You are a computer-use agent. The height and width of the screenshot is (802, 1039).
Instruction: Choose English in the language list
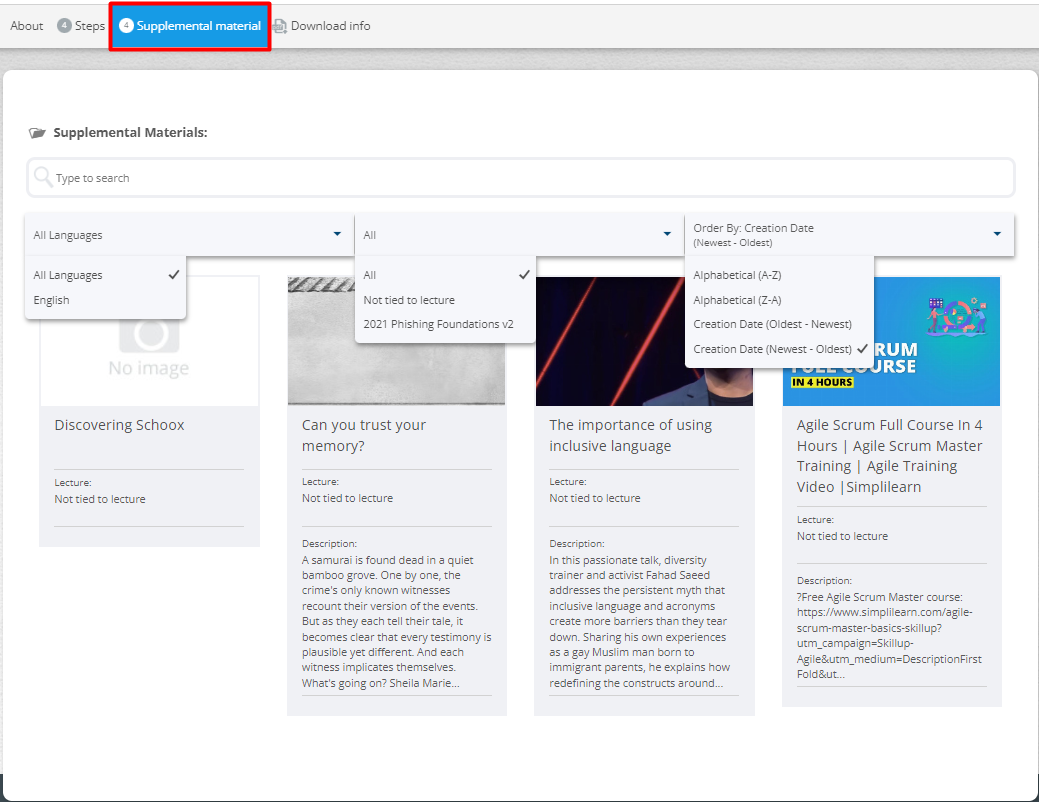coord(105,300)
